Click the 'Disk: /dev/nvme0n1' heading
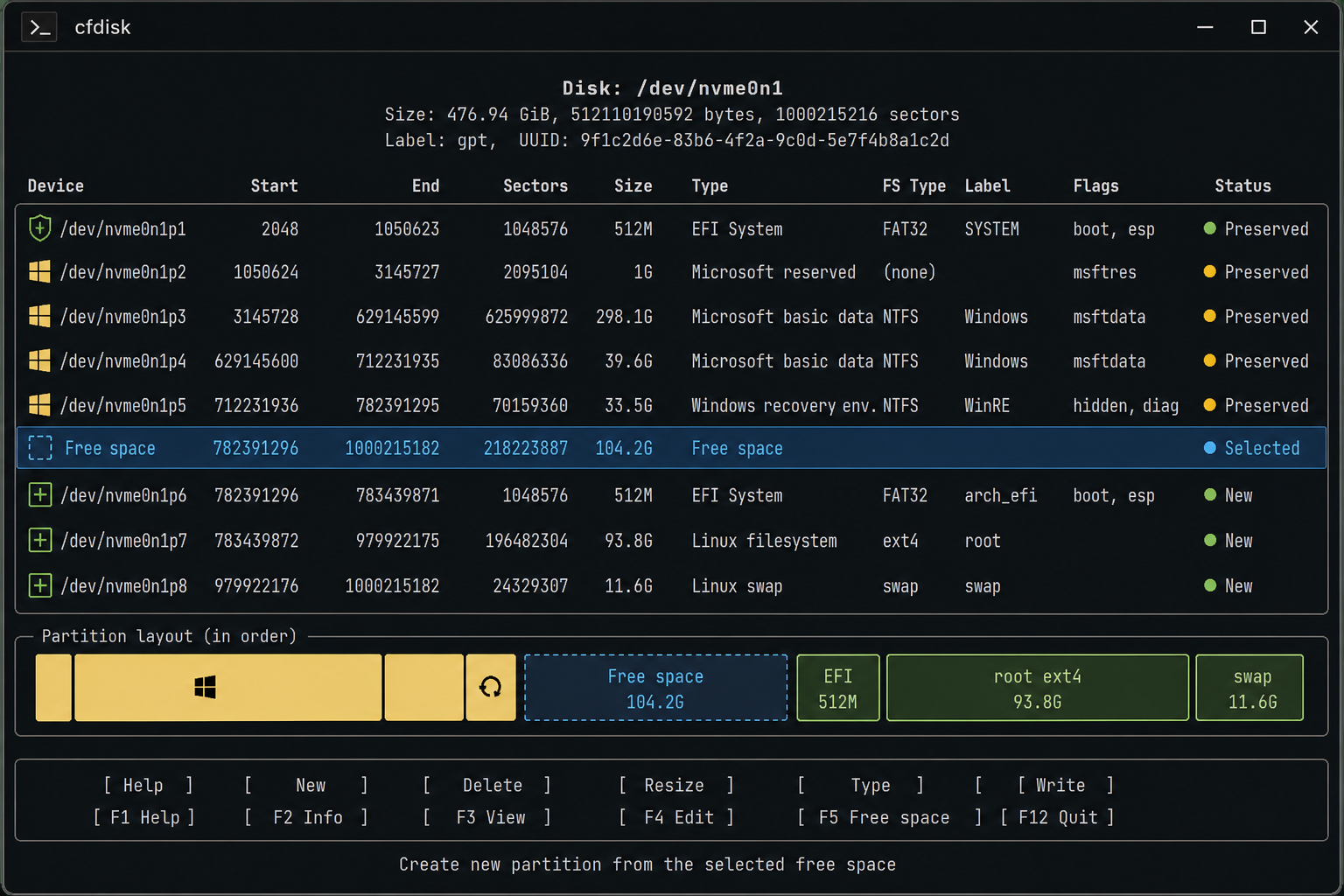Viewport: 1344px width, 896px height. pyautogui.click(x=672, y=87)
